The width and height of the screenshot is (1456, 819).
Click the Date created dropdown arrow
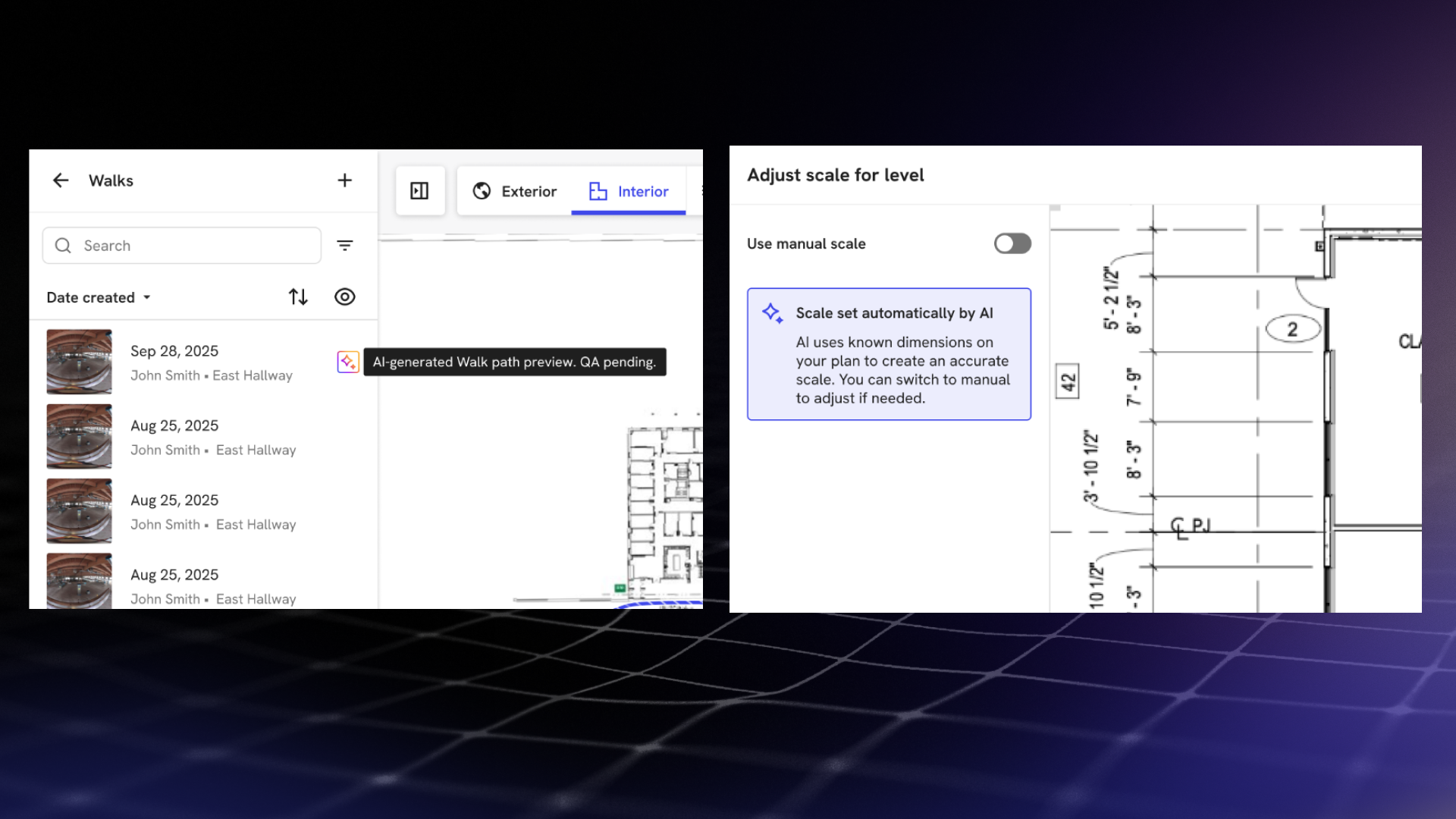[147, 297]
